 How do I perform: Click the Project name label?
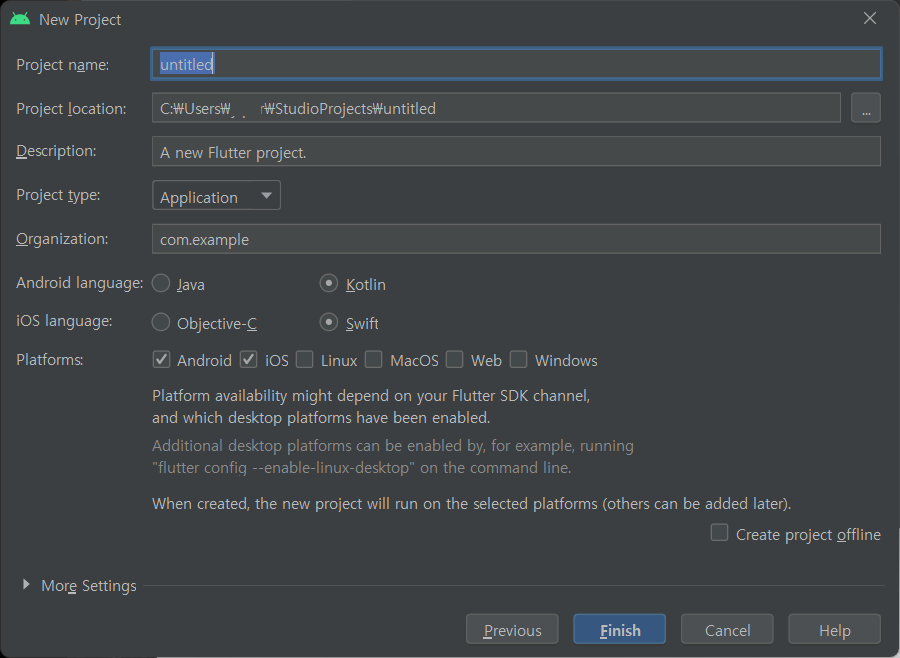(x=63, y=65)
